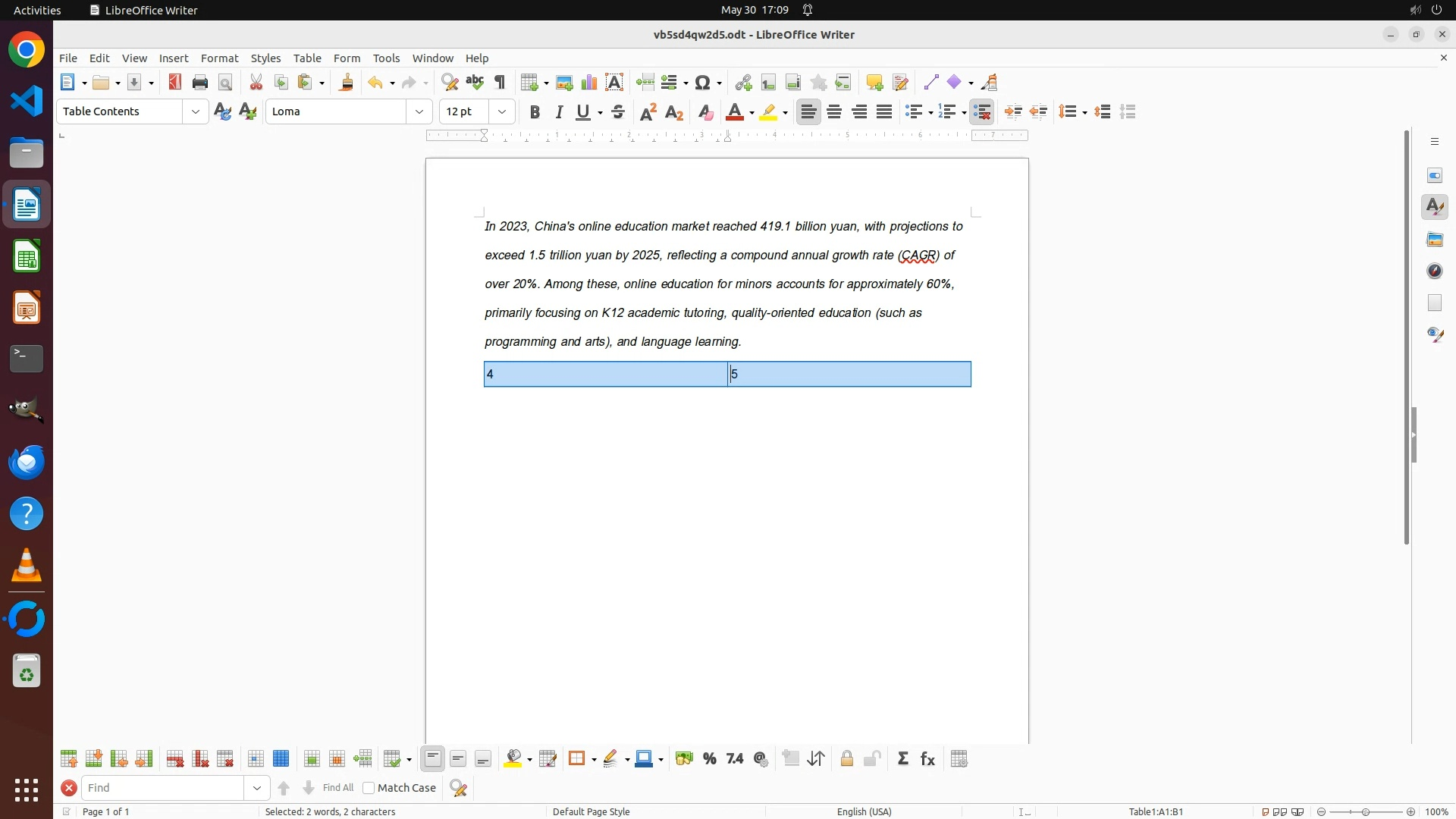Open the font name dropdown list
1456x819 pixels.
[419, 111]
